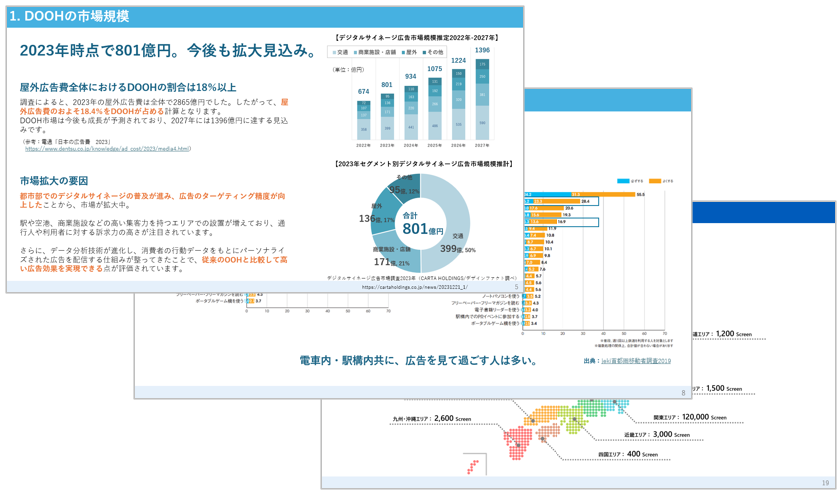Viewport: 838px width, 493px height.
Task: Open the dentsu.co.jp reference link
Action: [107, 149]
